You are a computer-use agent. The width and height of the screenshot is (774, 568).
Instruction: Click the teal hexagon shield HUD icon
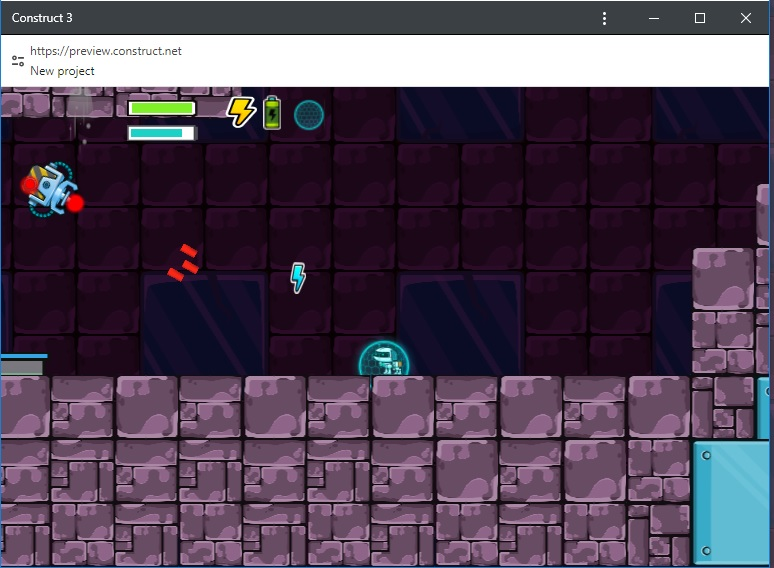click(309, 115)
